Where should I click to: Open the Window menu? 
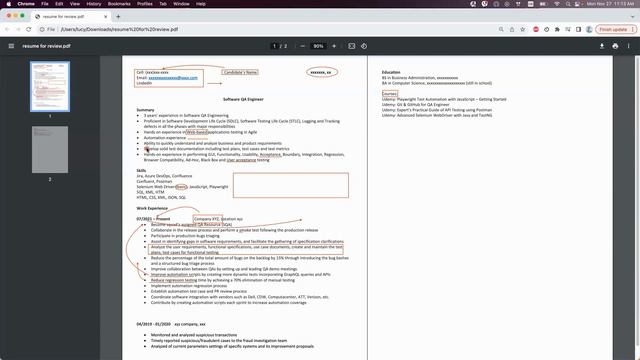click(181, 4)
